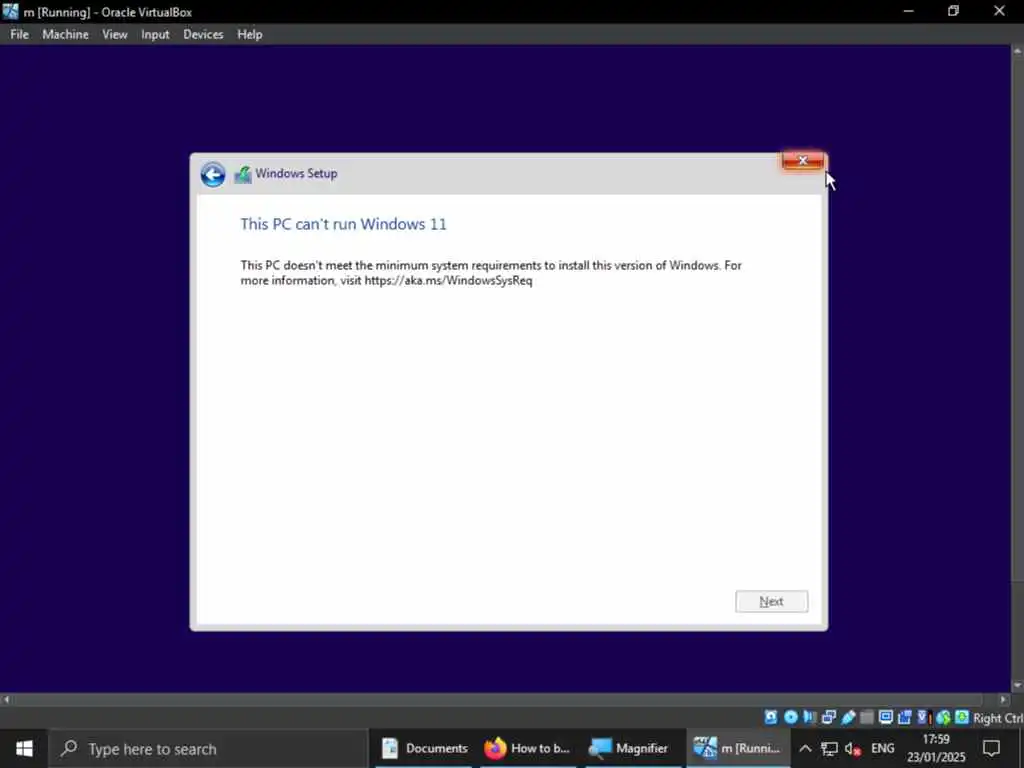
Task: Click the 'This PC can't run Windows 11' heading
Action: (344, 224)
